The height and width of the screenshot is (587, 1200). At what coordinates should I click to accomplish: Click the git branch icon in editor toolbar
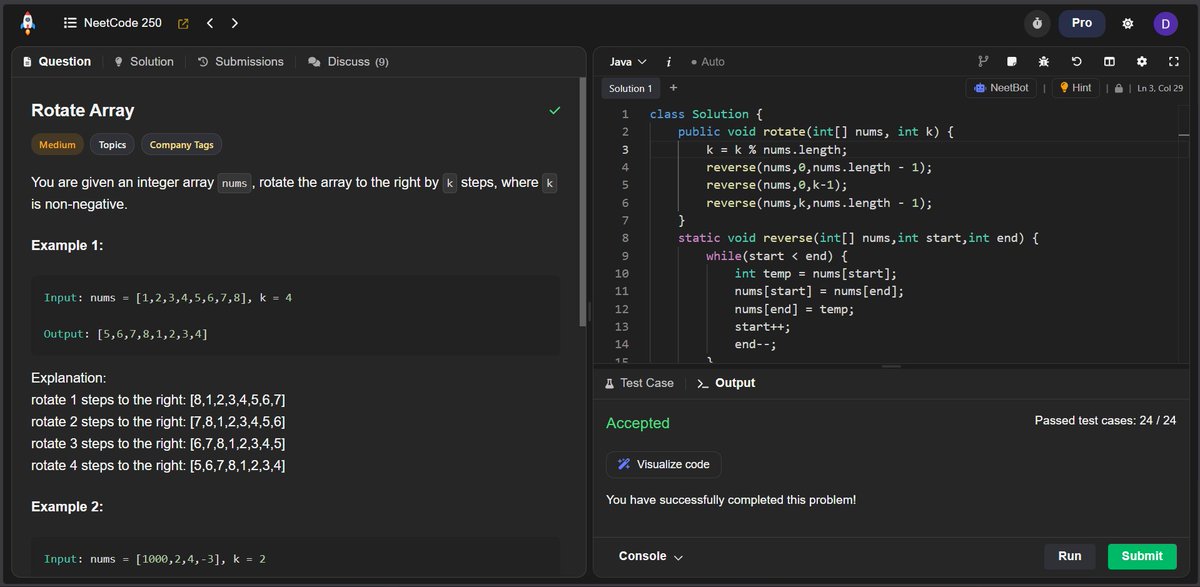tap(983, 62)
